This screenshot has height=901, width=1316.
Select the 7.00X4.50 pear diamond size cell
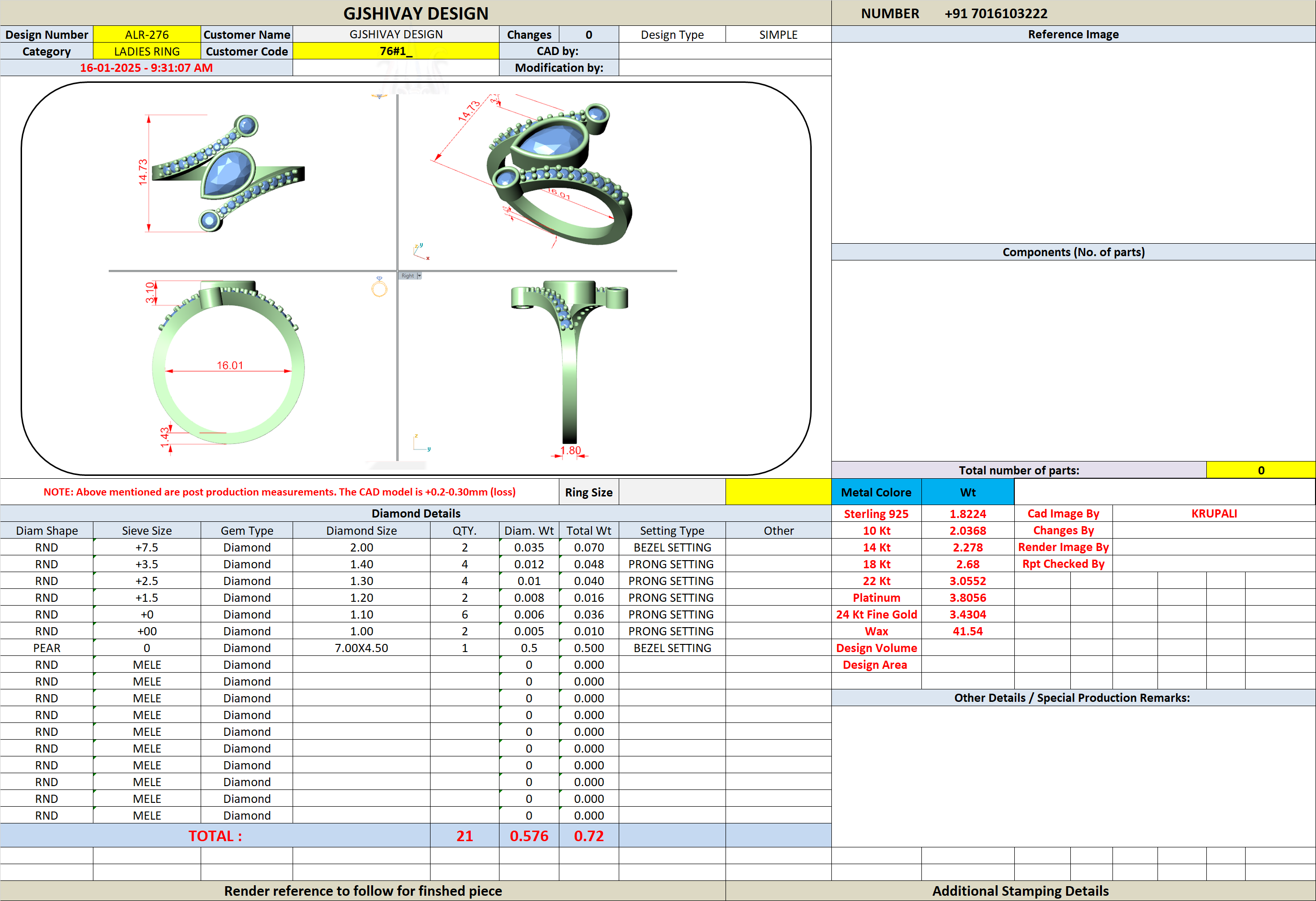(x=361, y=648)
